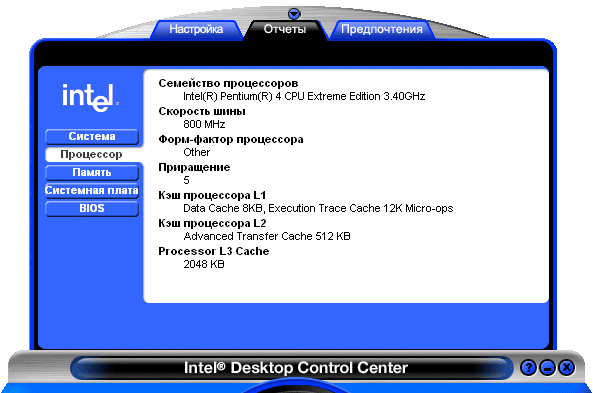Switch to the Настройка tab
The width and height of the screenshot is (593, 393).
196,29
